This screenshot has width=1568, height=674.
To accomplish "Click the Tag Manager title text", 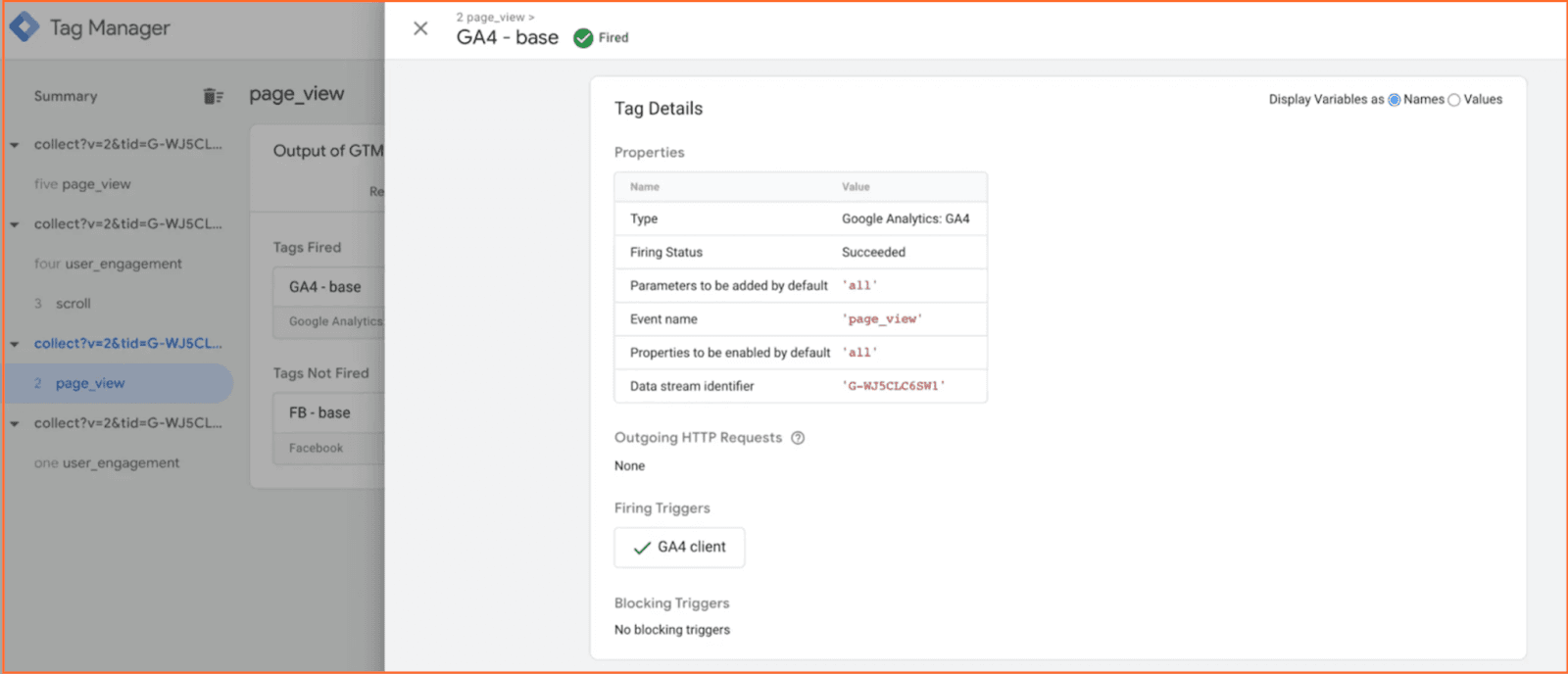I will [x=110, y=28].
